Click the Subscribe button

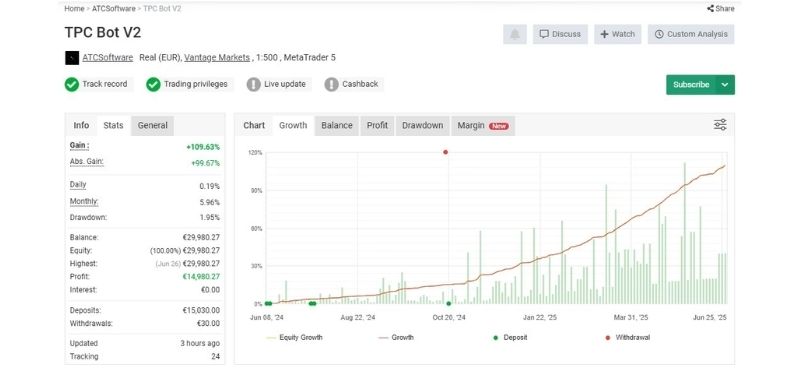(691, 85)
